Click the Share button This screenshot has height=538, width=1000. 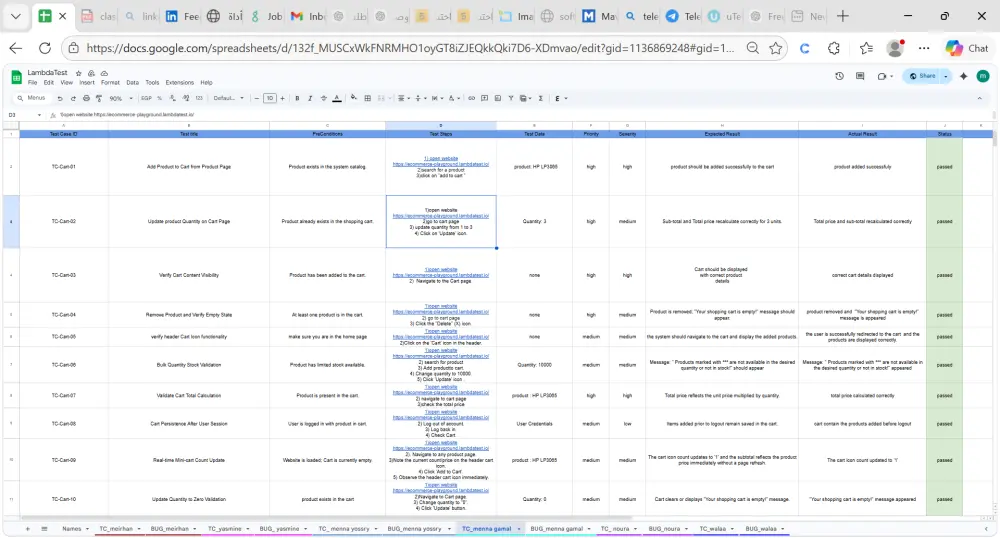(922, 76)
